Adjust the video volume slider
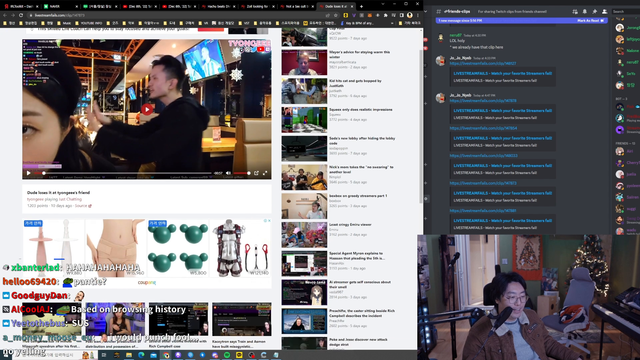 click(242, 173)
